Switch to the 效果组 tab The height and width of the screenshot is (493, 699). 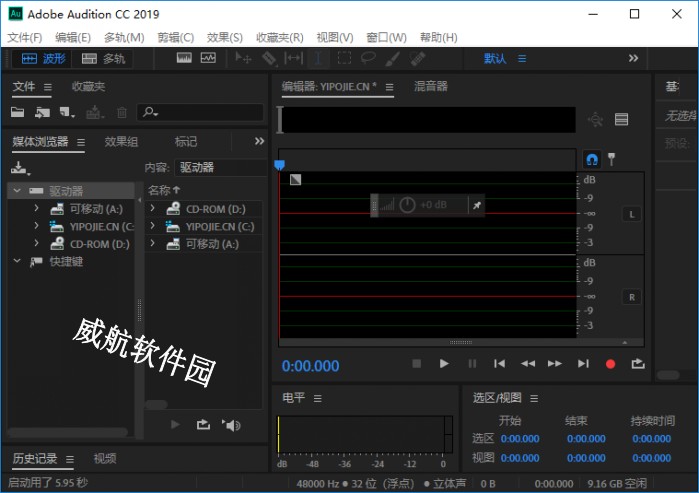click(121, 142)
